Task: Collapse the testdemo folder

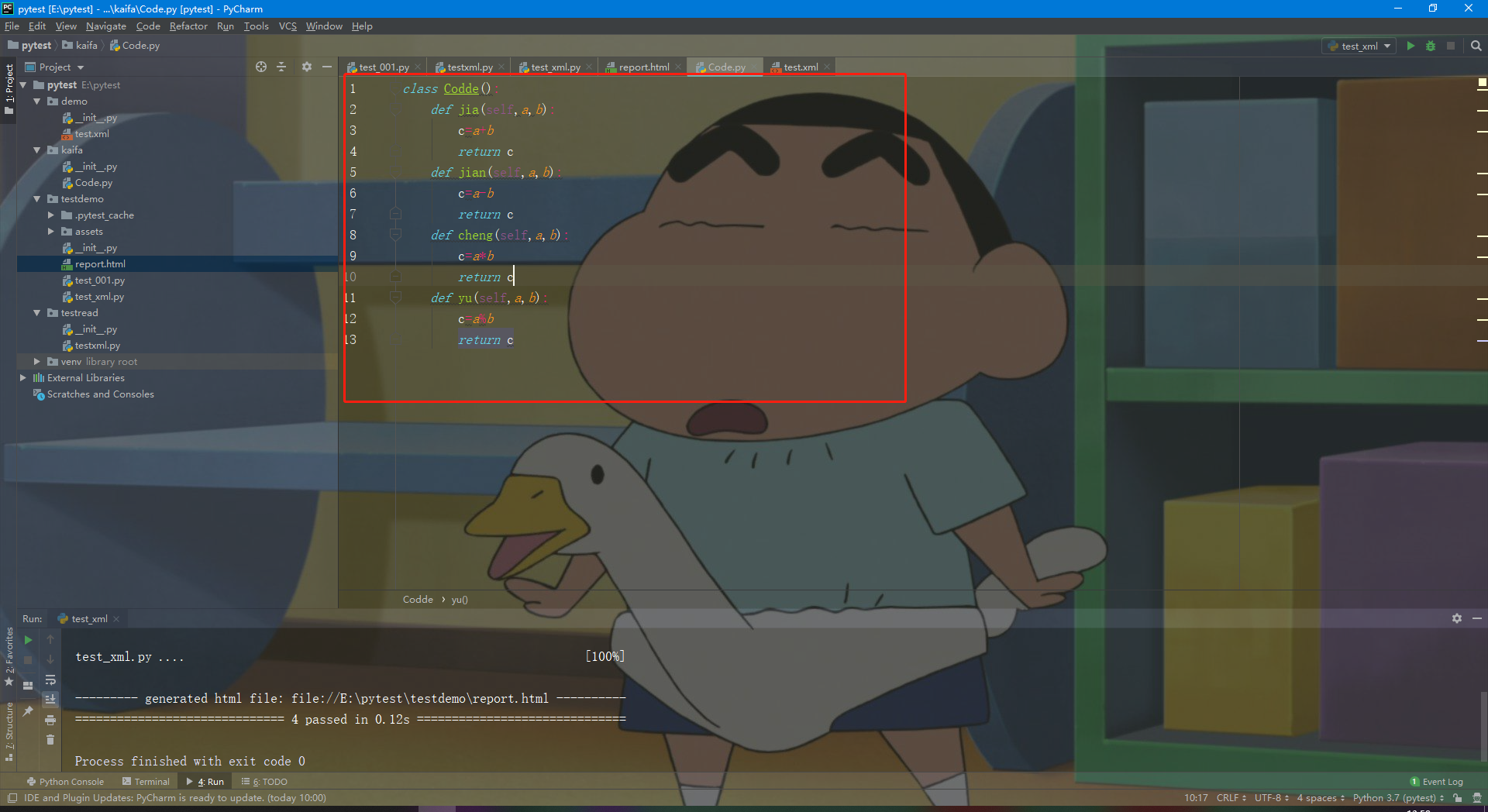Action: [36, 199]
